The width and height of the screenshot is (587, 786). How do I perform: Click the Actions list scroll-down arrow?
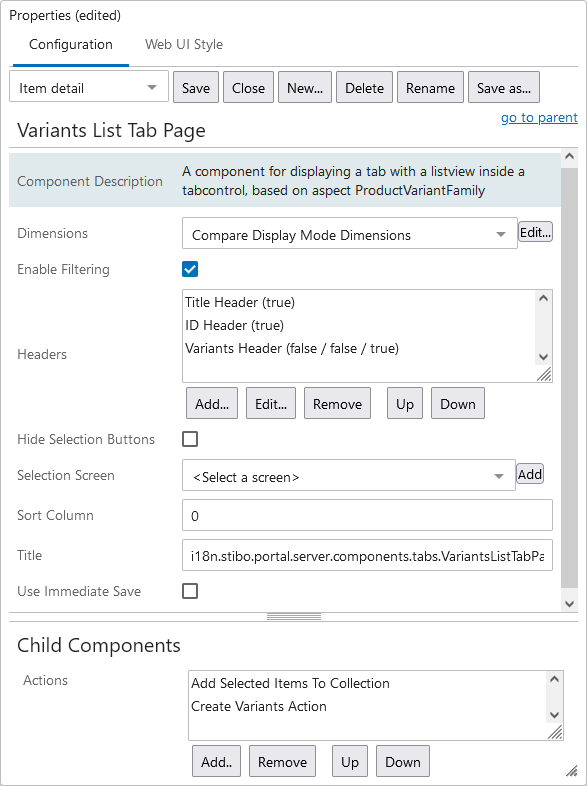(x=554, y=715)
